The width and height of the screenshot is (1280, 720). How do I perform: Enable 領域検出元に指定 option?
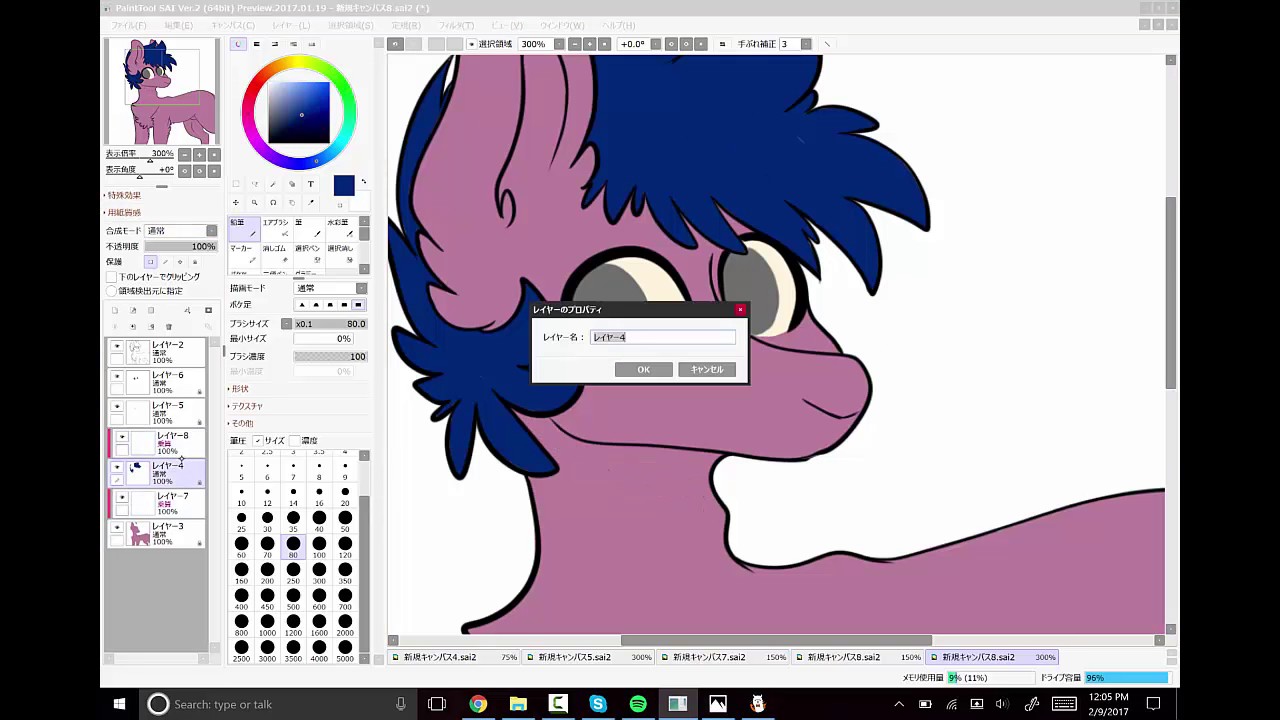[112, 291]
